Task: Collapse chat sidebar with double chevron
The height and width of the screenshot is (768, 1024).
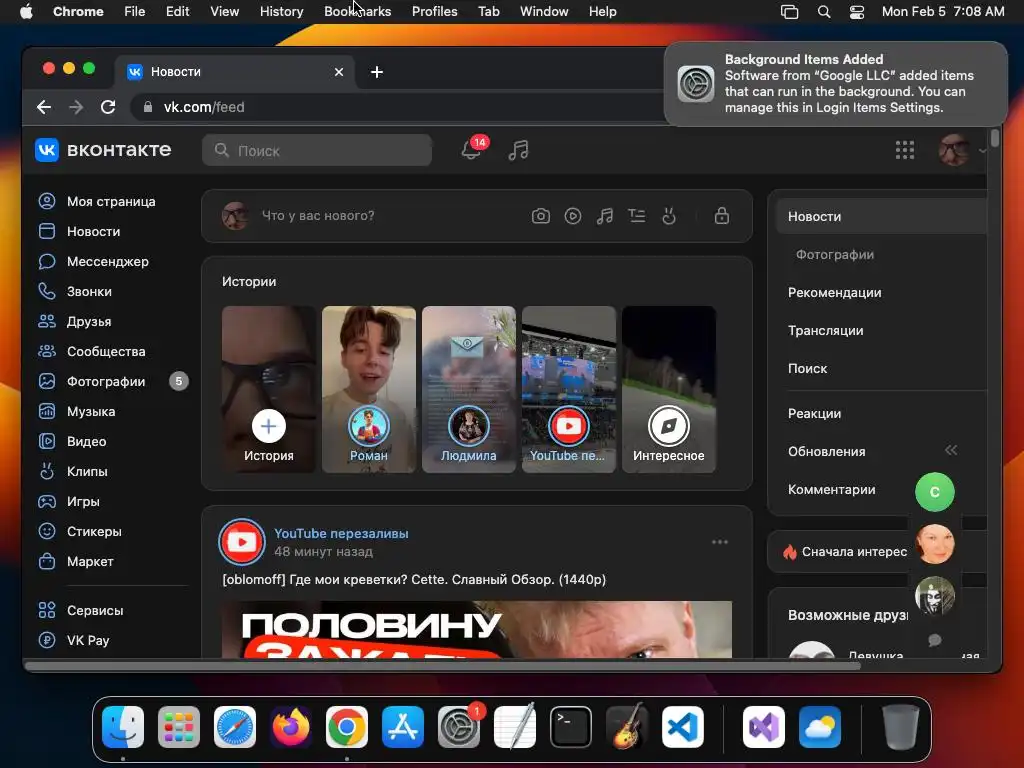Action: (x=951, y=450)
